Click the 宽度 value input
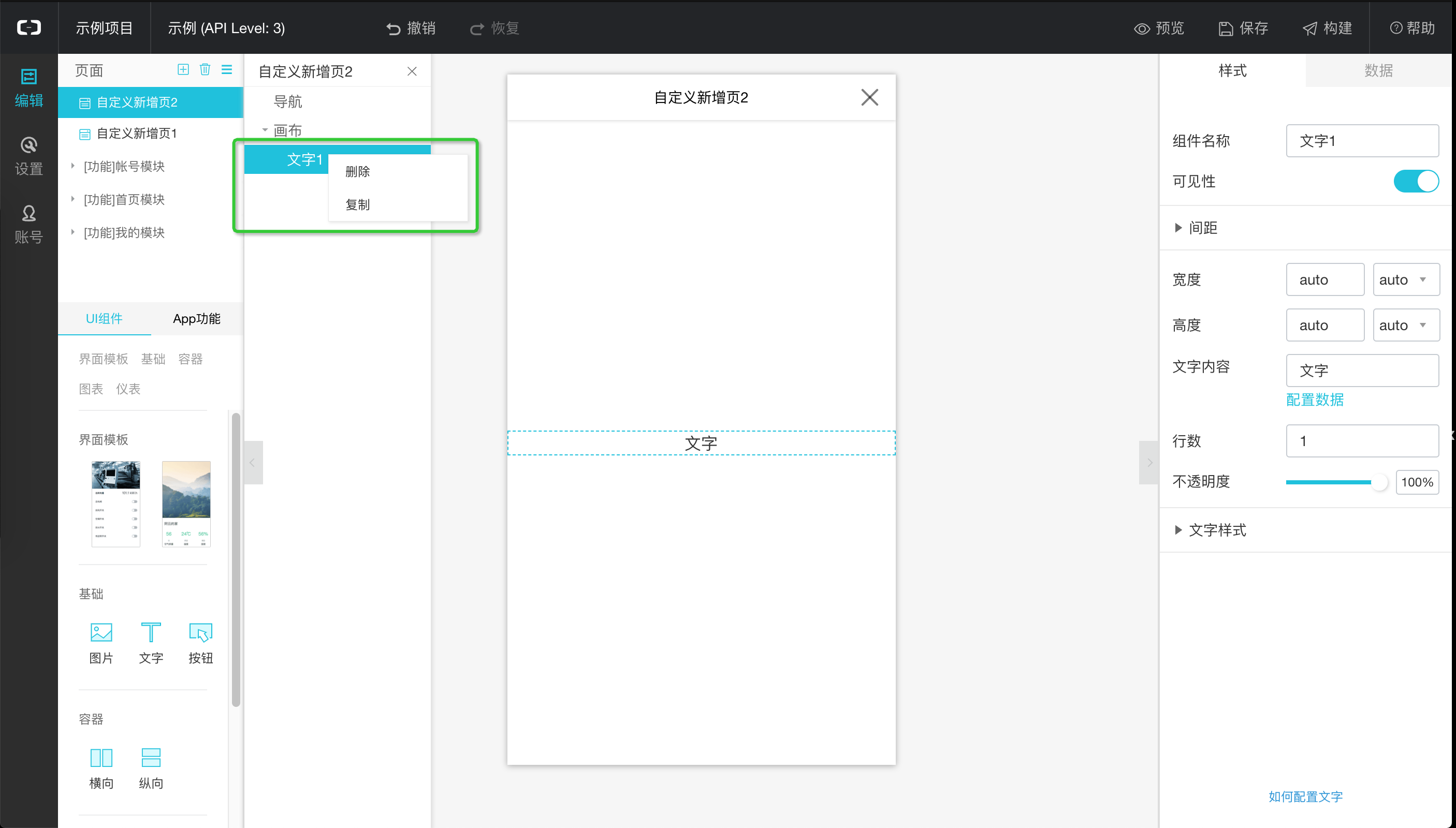Screen dimensions: 1456x828 [x=1325, y=279]
